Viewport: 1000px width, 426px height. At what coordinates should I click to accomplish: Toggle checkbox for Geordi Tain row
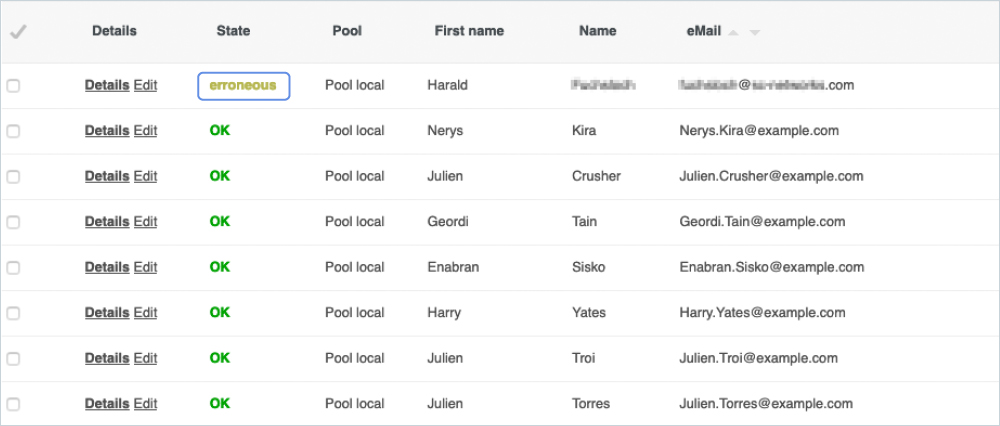[13, 222]
